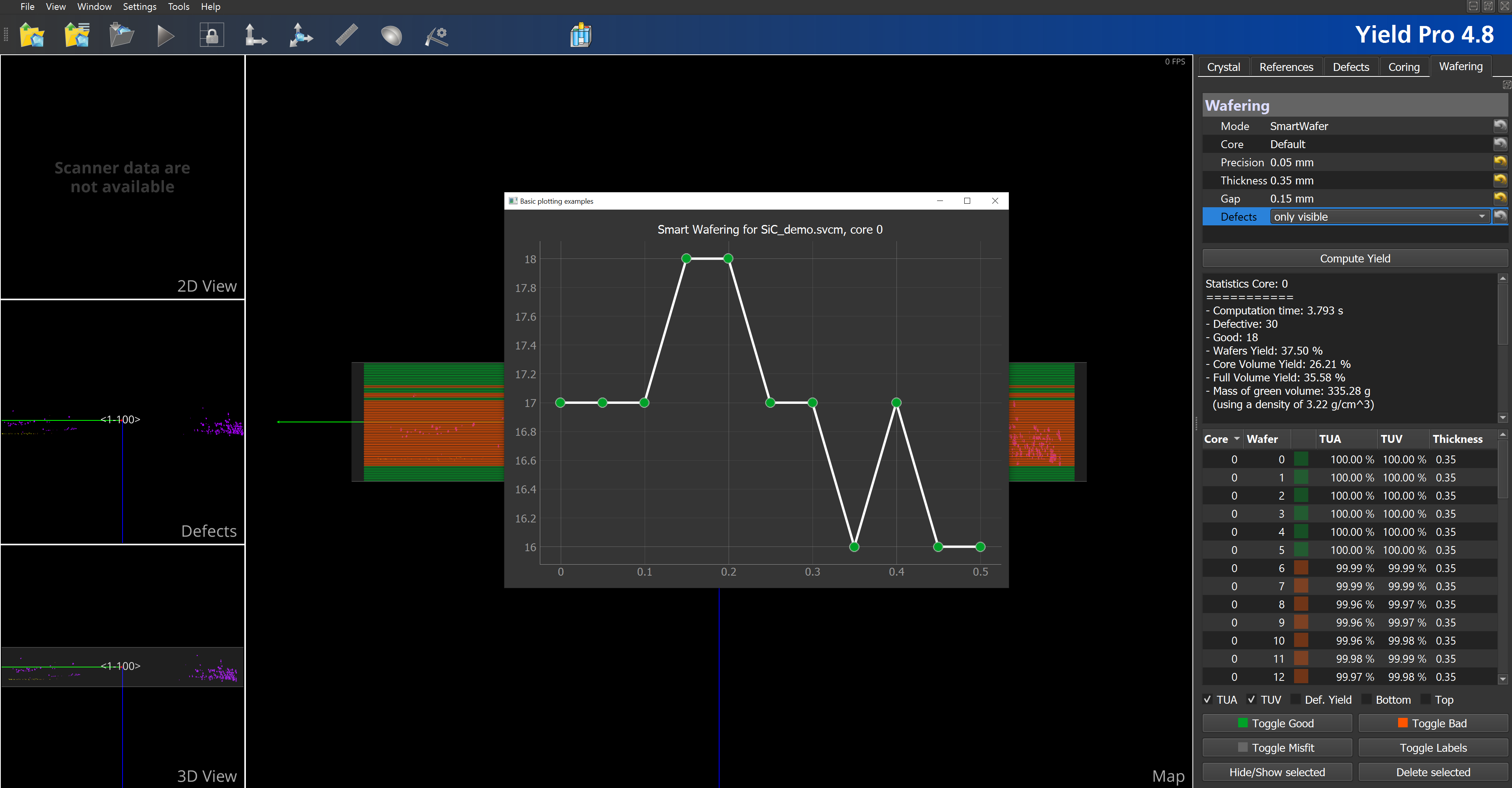Maximize the Basic plotting examples window

[x=967, y=201]
